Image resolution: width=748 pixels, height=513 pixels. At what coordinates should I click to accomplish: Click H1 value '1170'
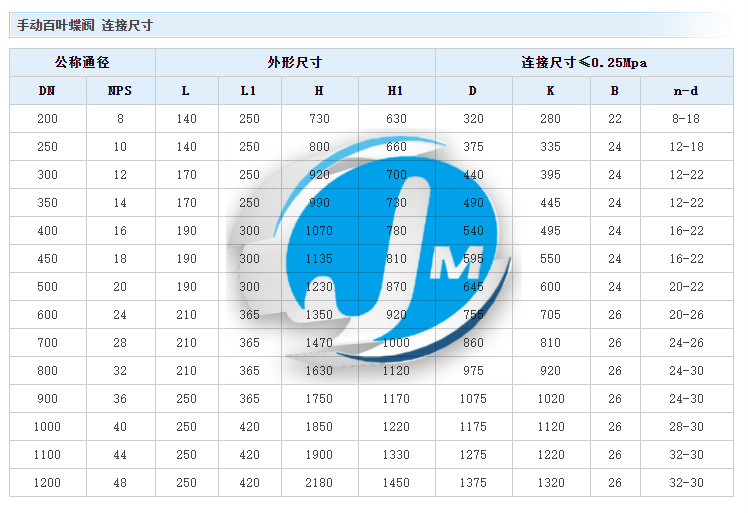[396, 399]
